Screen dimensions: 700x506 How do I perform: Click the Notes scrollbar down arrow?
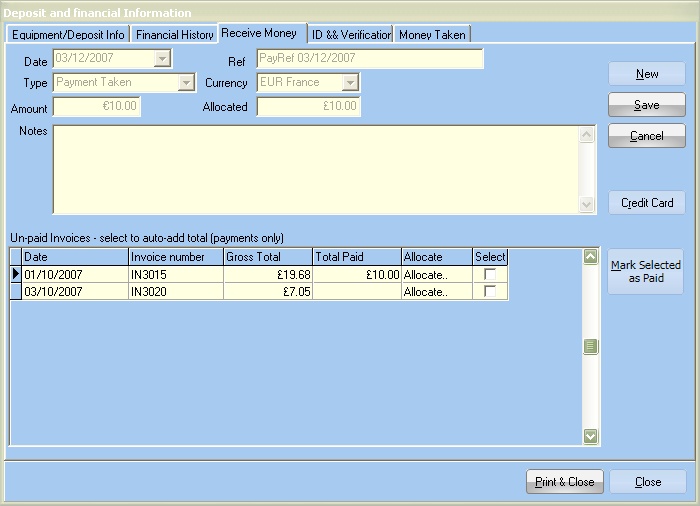pyautogui.click(x=587, y=205)
